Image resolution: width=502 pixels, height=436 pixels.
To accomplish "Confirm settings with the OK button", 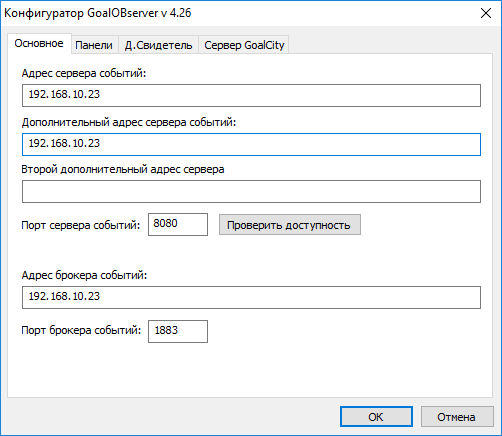I will (x=376, y=417).
